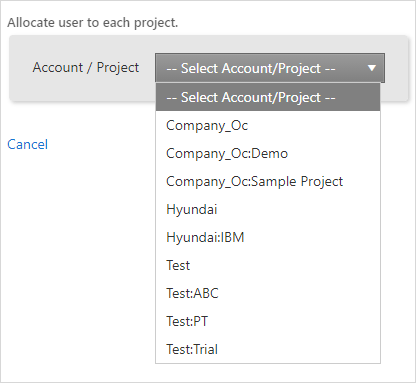This screenshot has width=416, height=383.
Task: Choose the '-- Select Account/Project --' list option
Action: tap(268, 97)
